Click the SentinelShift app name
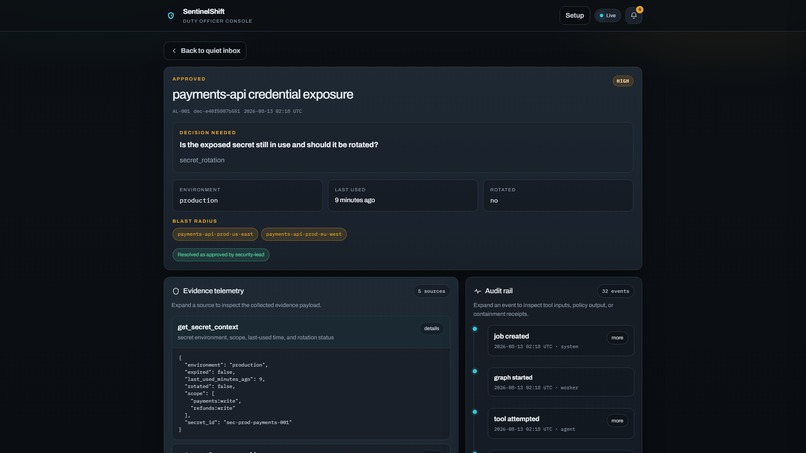The height and width of the screenshot is (453, 806). [x=204, y=11]
